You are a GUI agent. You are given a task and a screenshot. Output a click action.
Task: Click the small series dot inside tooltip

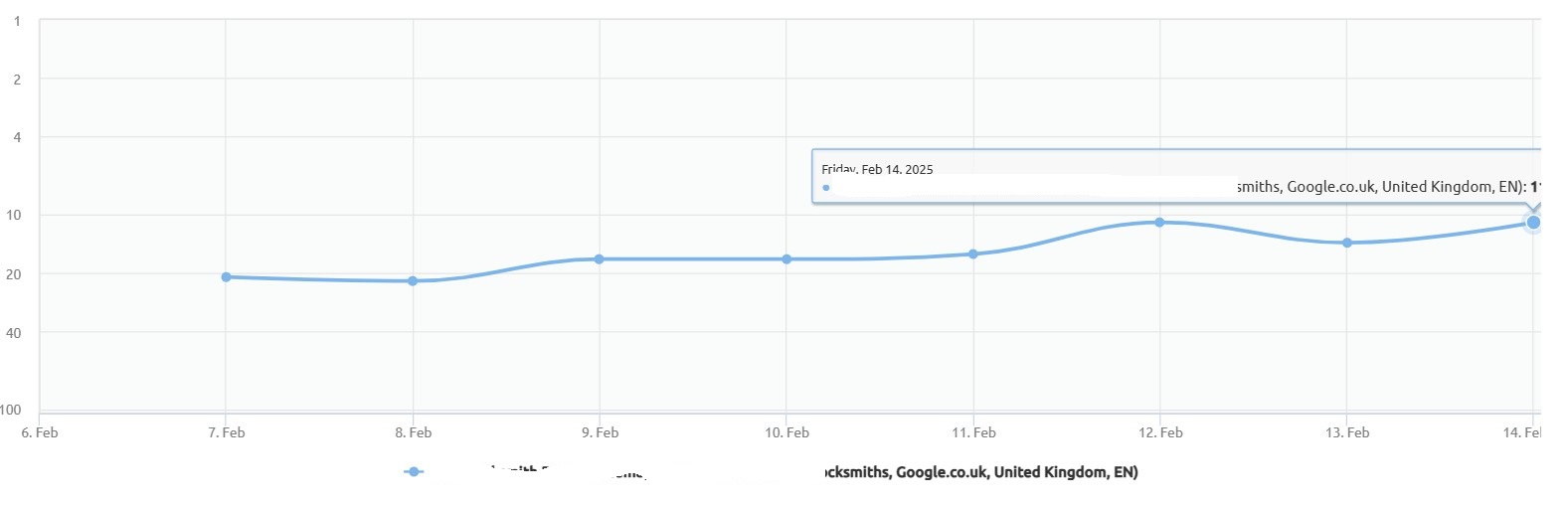[826, 187]
